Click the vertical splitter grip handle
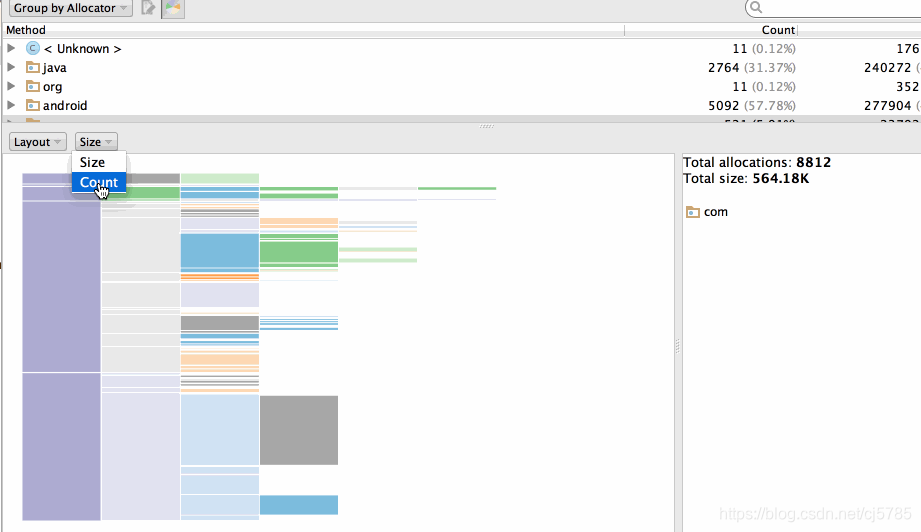The image size is (921, 532). pyautogui.click(x=677, y=346)
